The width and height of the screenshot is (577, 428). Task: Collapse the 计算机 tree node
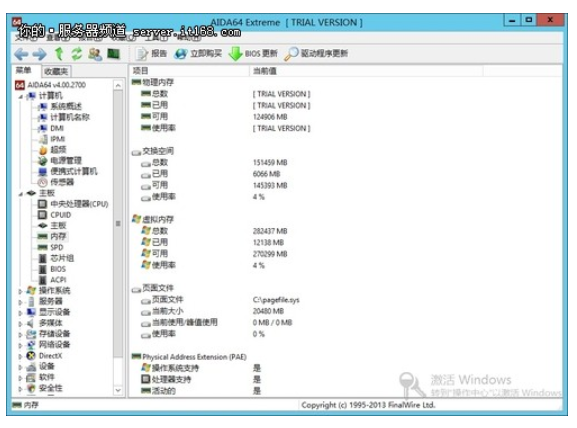click(21, 96)
